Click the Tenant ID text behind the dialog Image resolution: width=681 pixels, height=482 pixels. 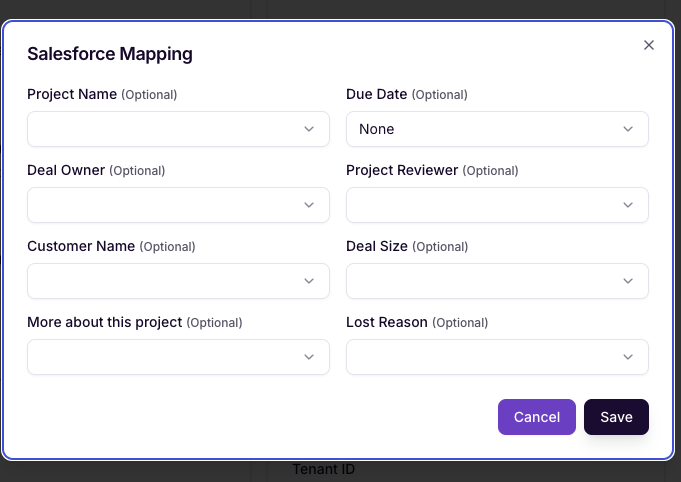pyautogui.click(x=324, y=469)
